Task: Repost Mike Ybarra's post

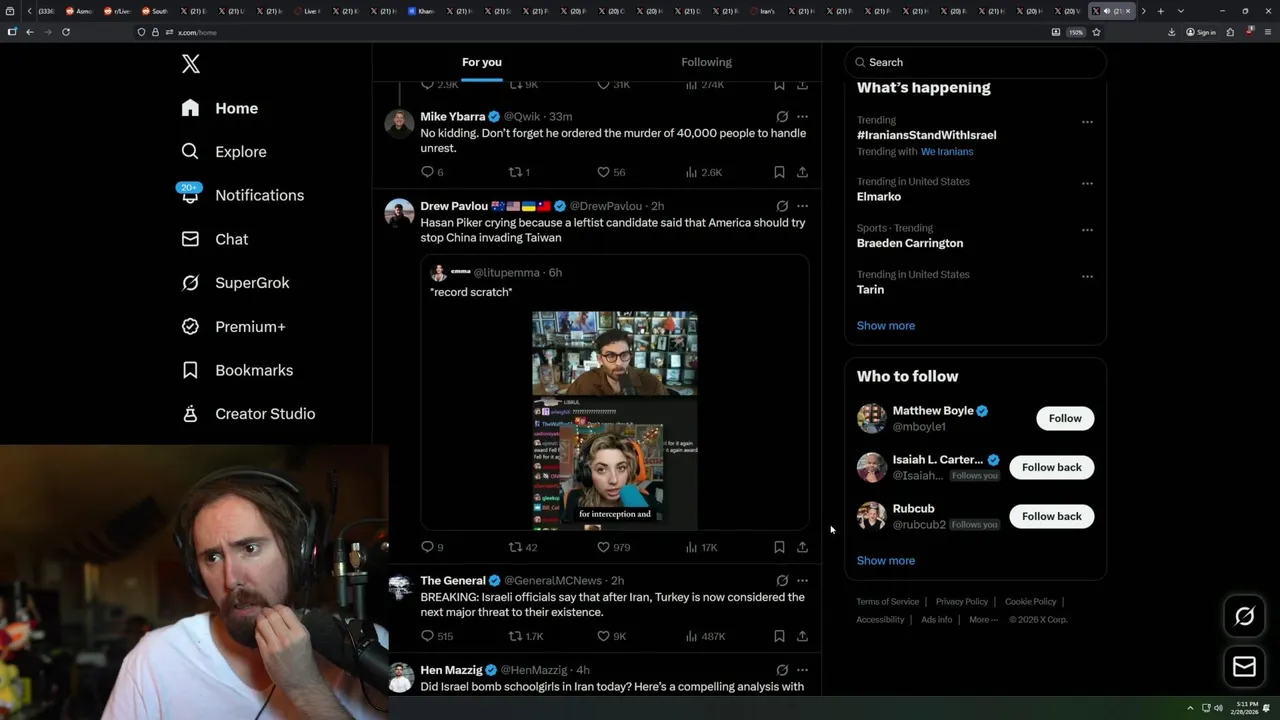Action: click(x=519, y=172)
